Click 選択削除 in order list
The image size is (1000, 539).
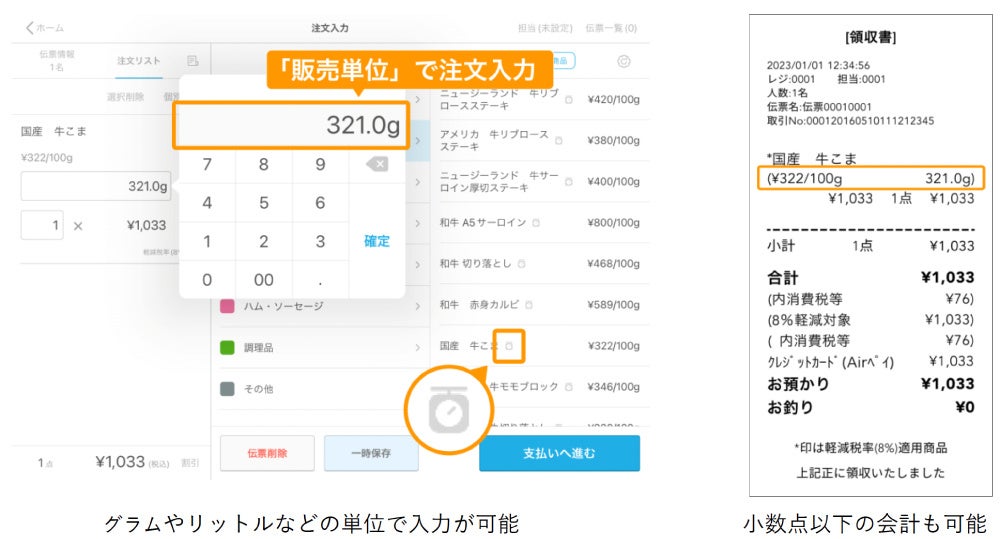tap(125, 97)
